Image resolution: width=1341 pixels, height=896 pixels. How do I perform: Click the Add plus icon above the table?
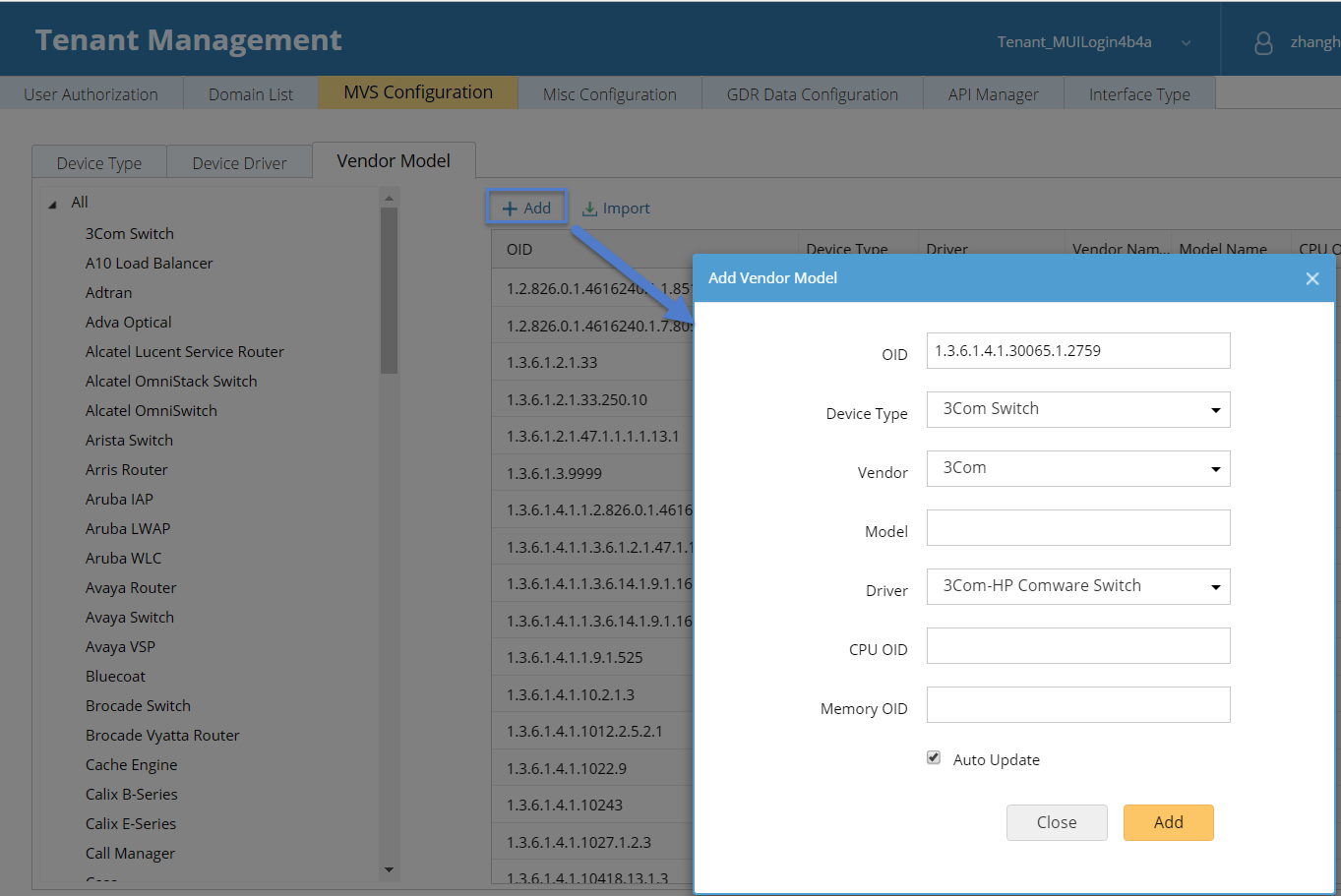pyautogui.click(x=510, y=209)
